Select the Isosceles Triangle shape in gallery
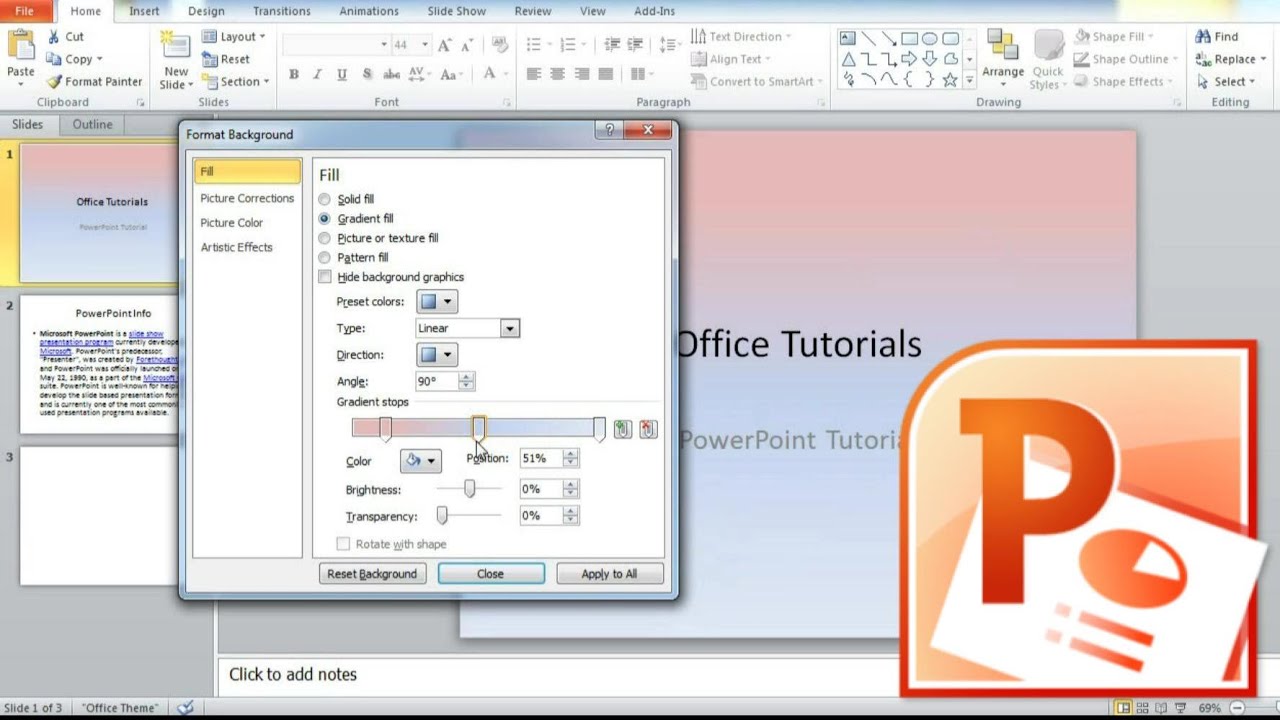The width and height of the screenshot is (1280, 720). coord(848,59)
